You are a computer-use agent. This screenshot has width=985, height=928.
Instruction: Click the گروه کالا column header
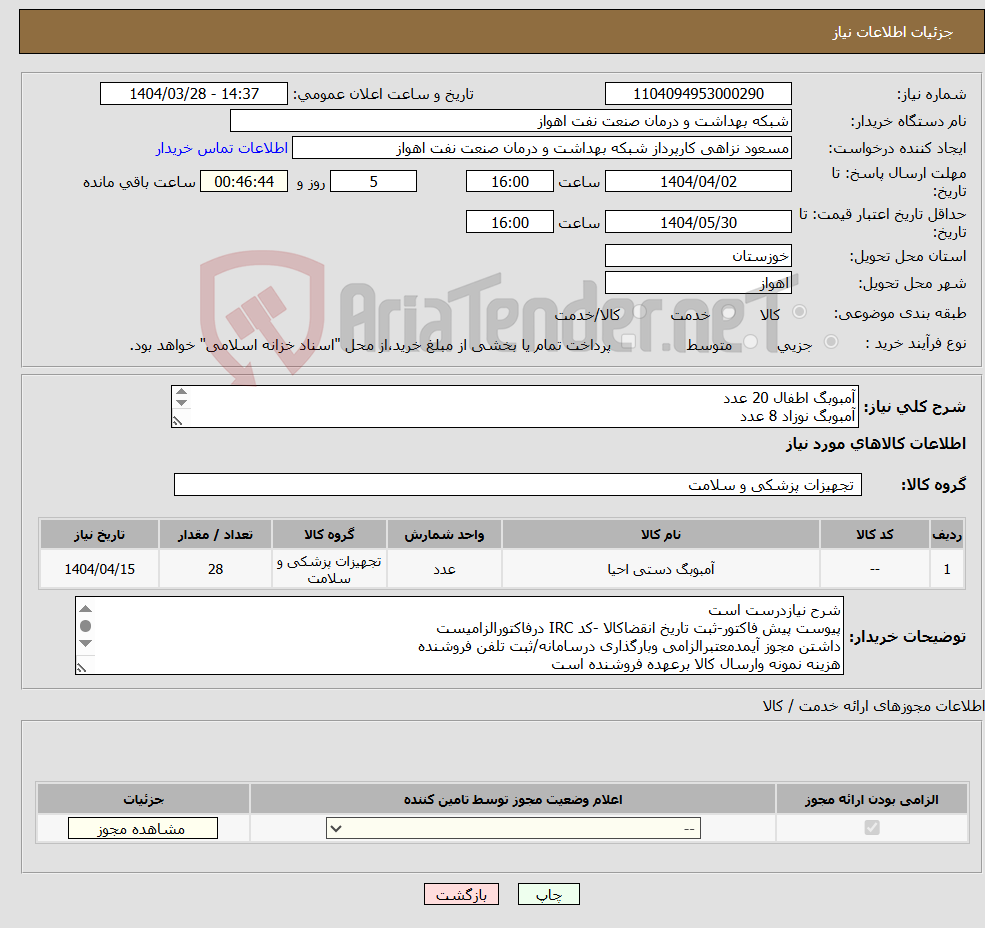[329, 535]
